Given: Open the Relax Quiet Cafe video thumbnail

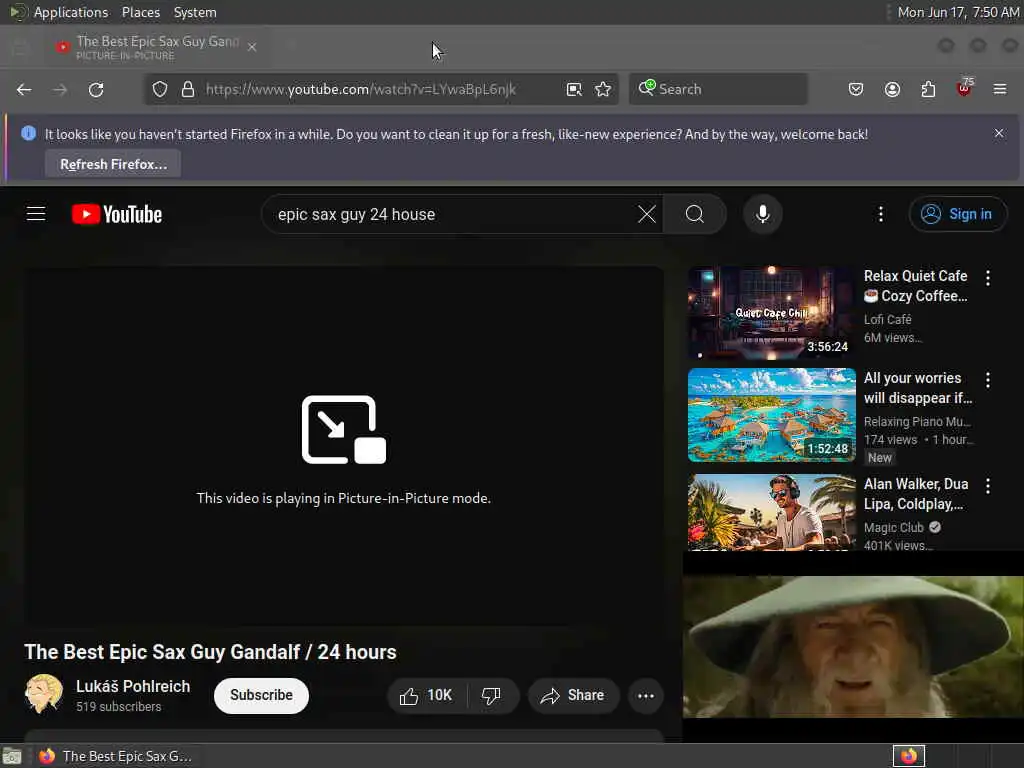Looking at the screenshot, I should coord(771,313).
